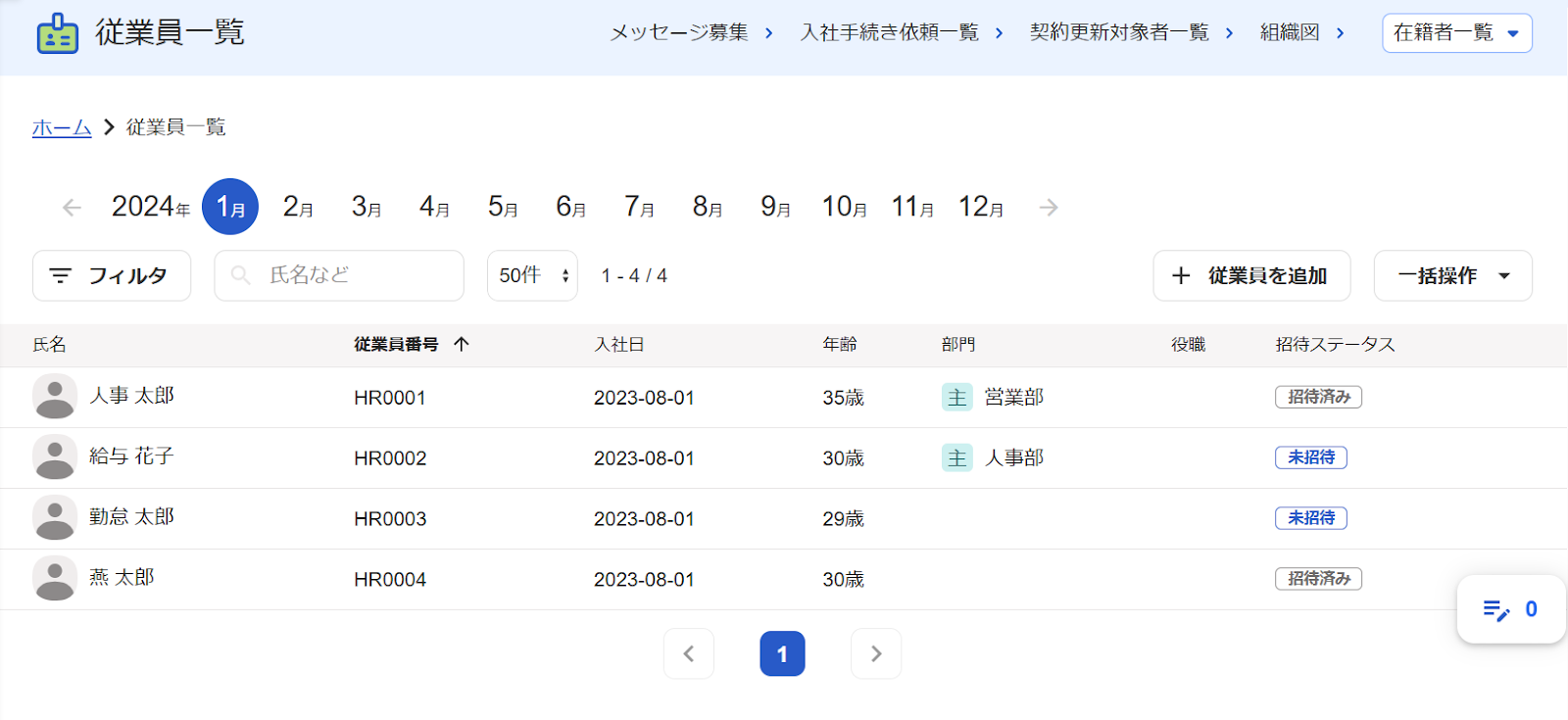
Task: Click the 氏名 column header
Action: click(x=49, y=344)
